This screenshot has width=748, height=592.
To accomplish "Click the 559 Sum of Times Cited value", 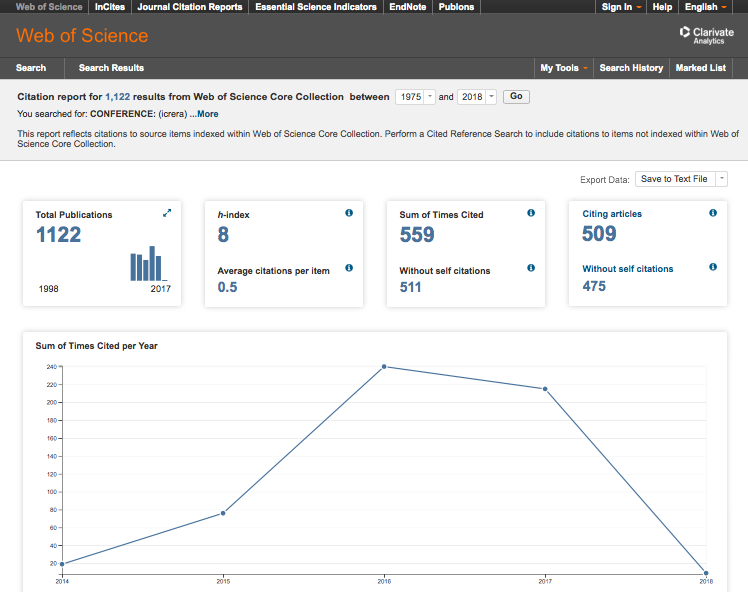I will coord(417,235).
